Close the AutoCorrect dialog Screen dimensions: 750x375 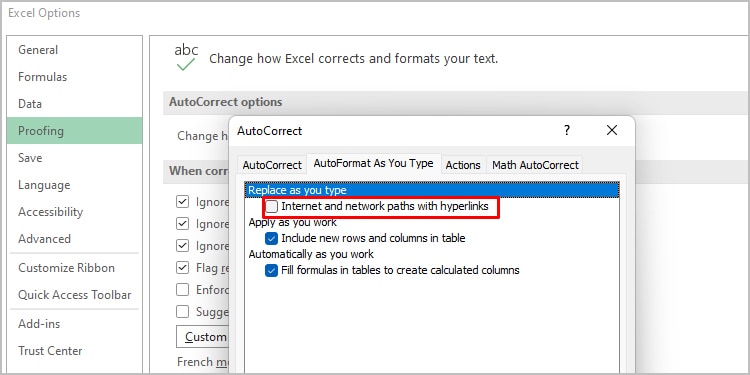612,130
